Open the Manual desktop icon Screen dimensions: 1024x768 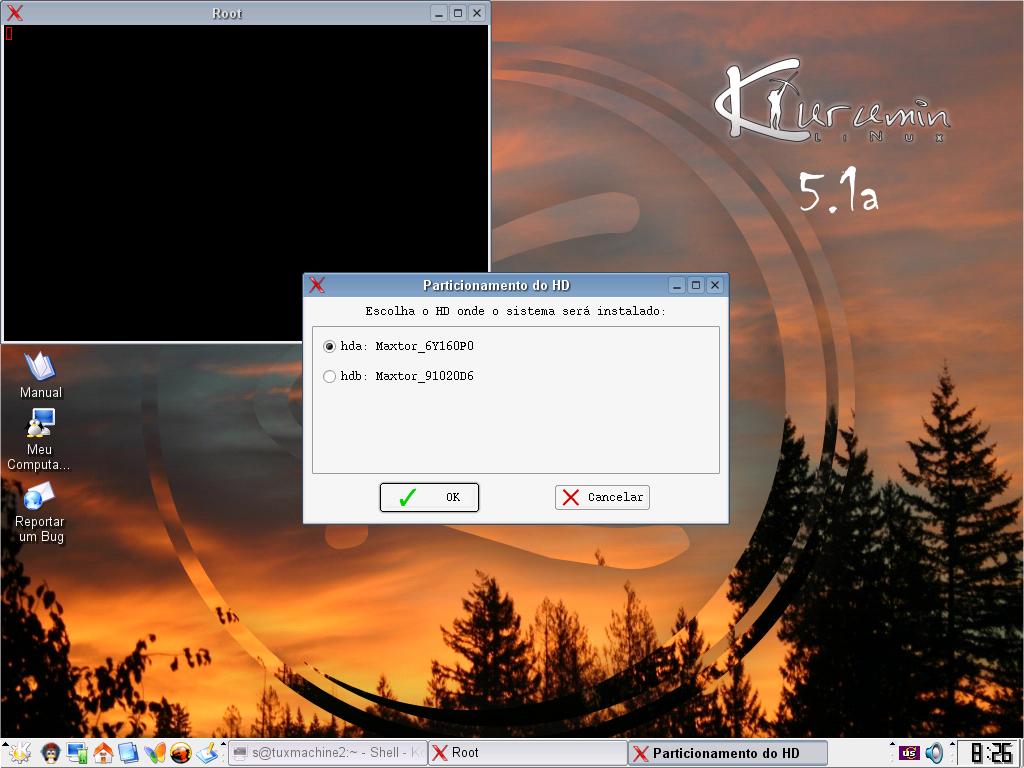(x=40, y=375)
